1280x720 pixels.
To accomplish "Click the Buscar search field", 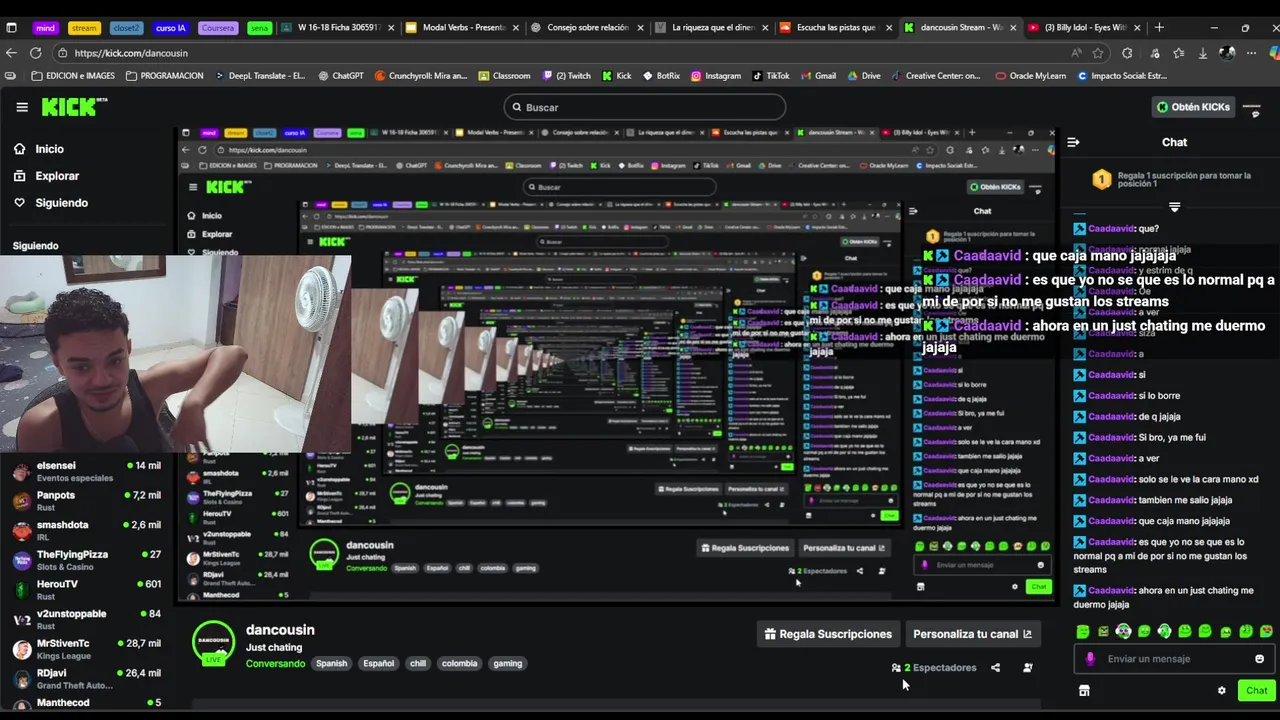I will (x=645, y=107).
